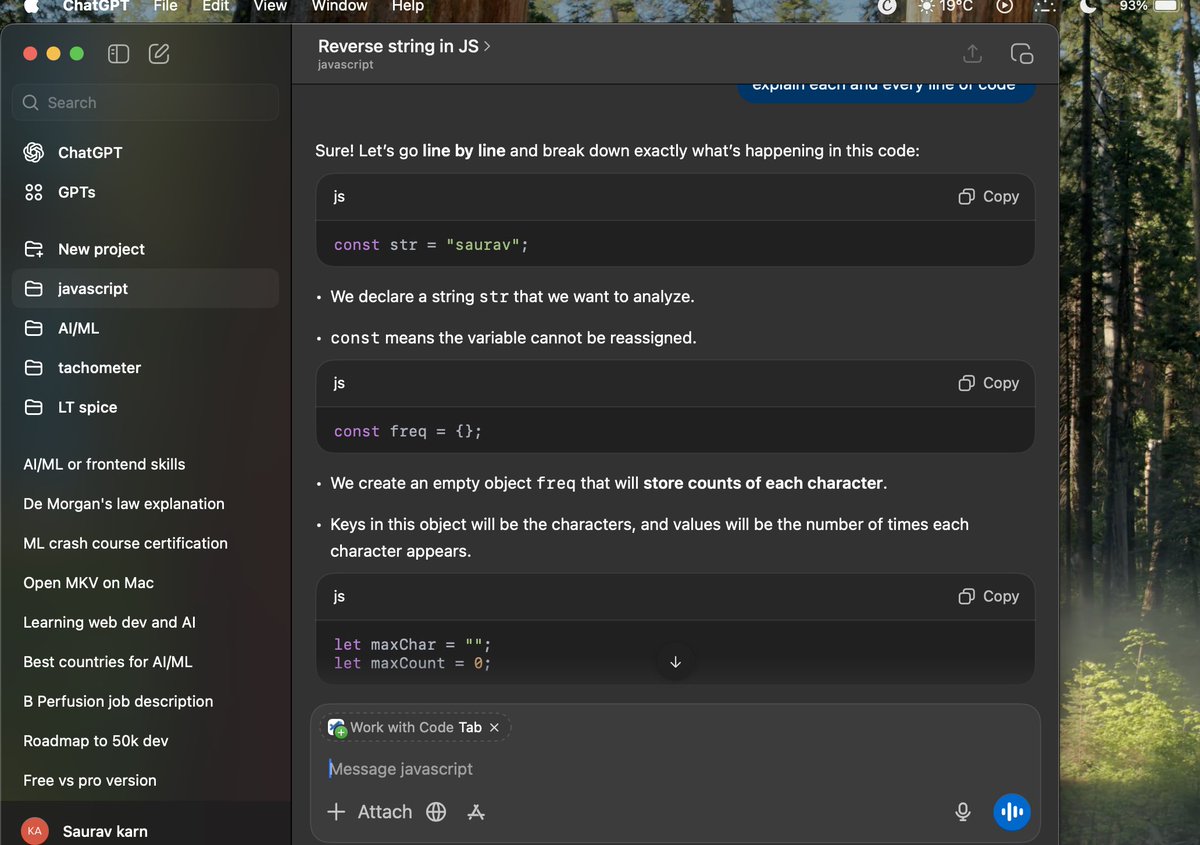
Task: Start dictation with microphone icon
Action: [x=963, y=812]
